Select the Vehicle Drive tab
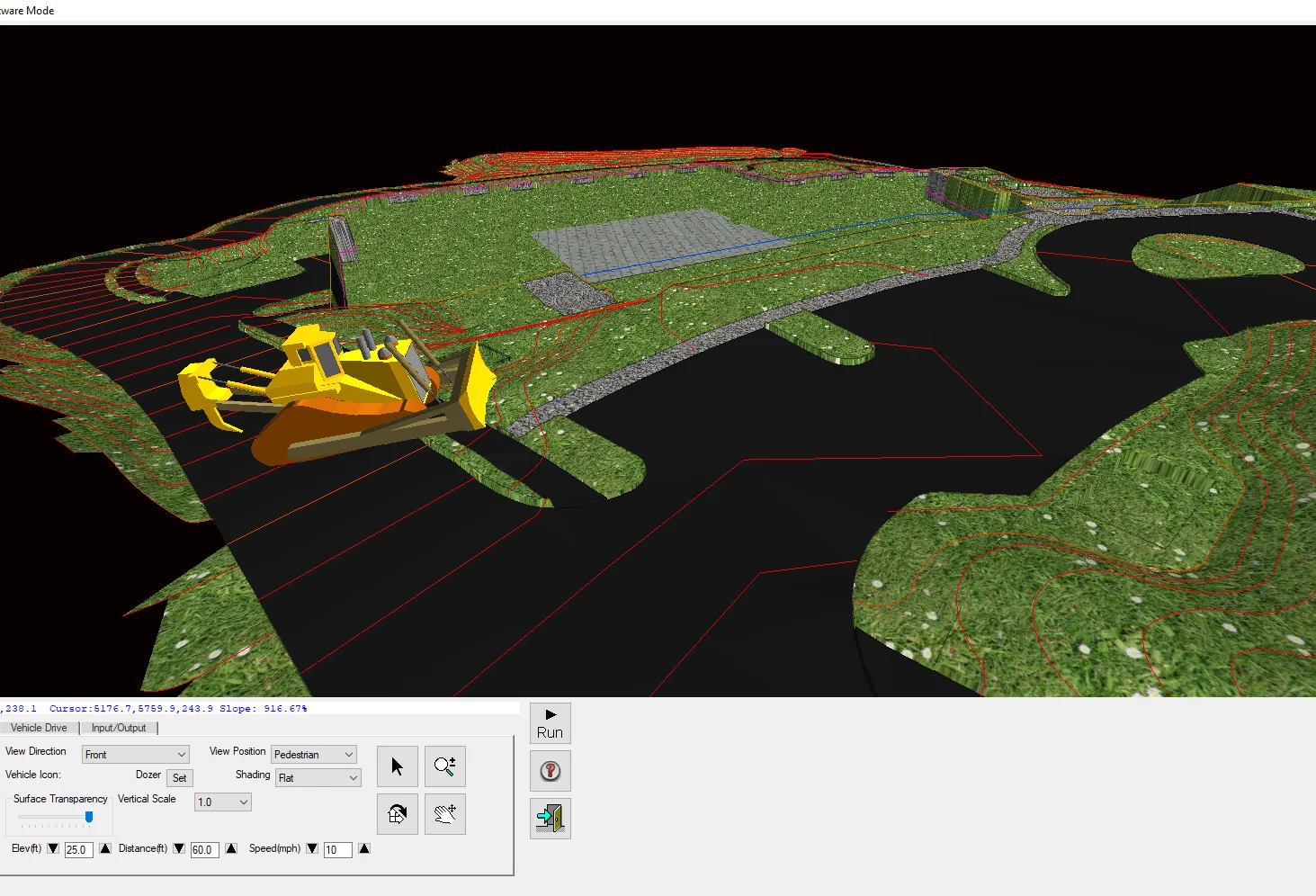Screen dimensions: 1316x896 pyautogui.click(x=39, y=728)
